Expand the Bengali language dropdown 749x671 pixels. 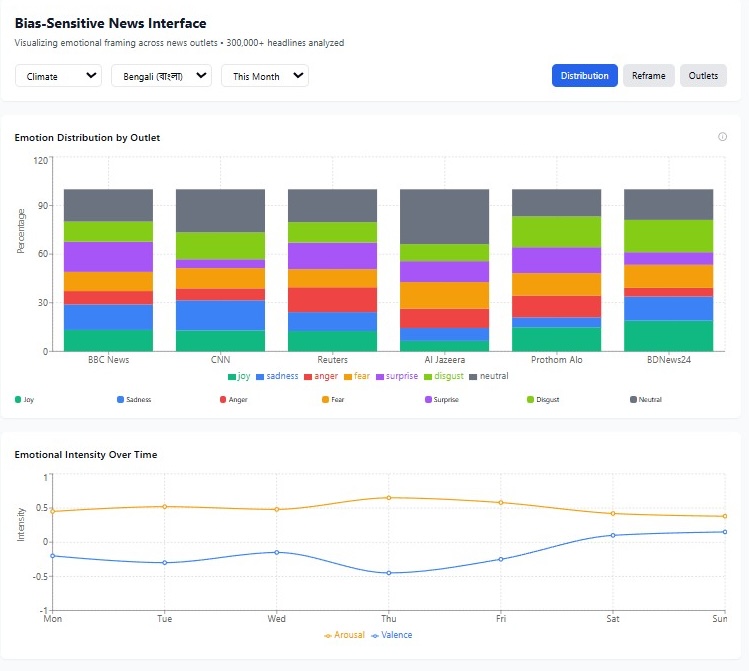(x=161, y=76)
